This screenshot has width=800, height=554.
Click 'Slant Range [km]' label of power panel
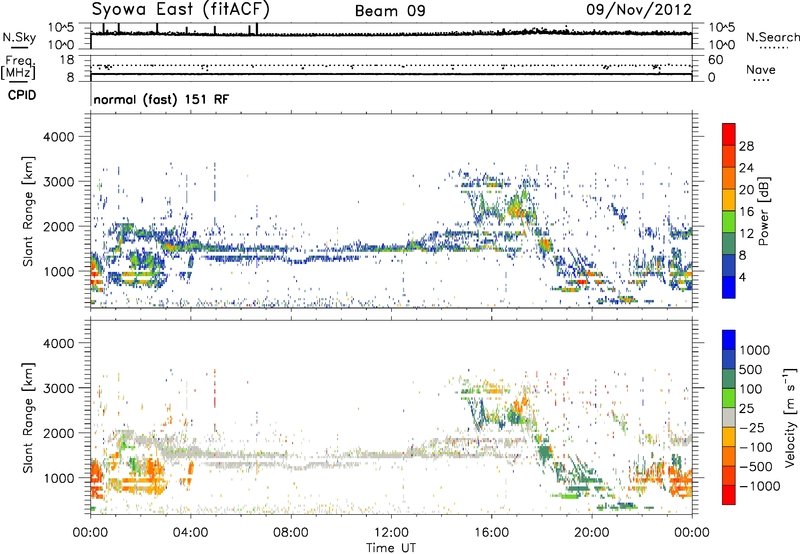[x=28, y=211]
